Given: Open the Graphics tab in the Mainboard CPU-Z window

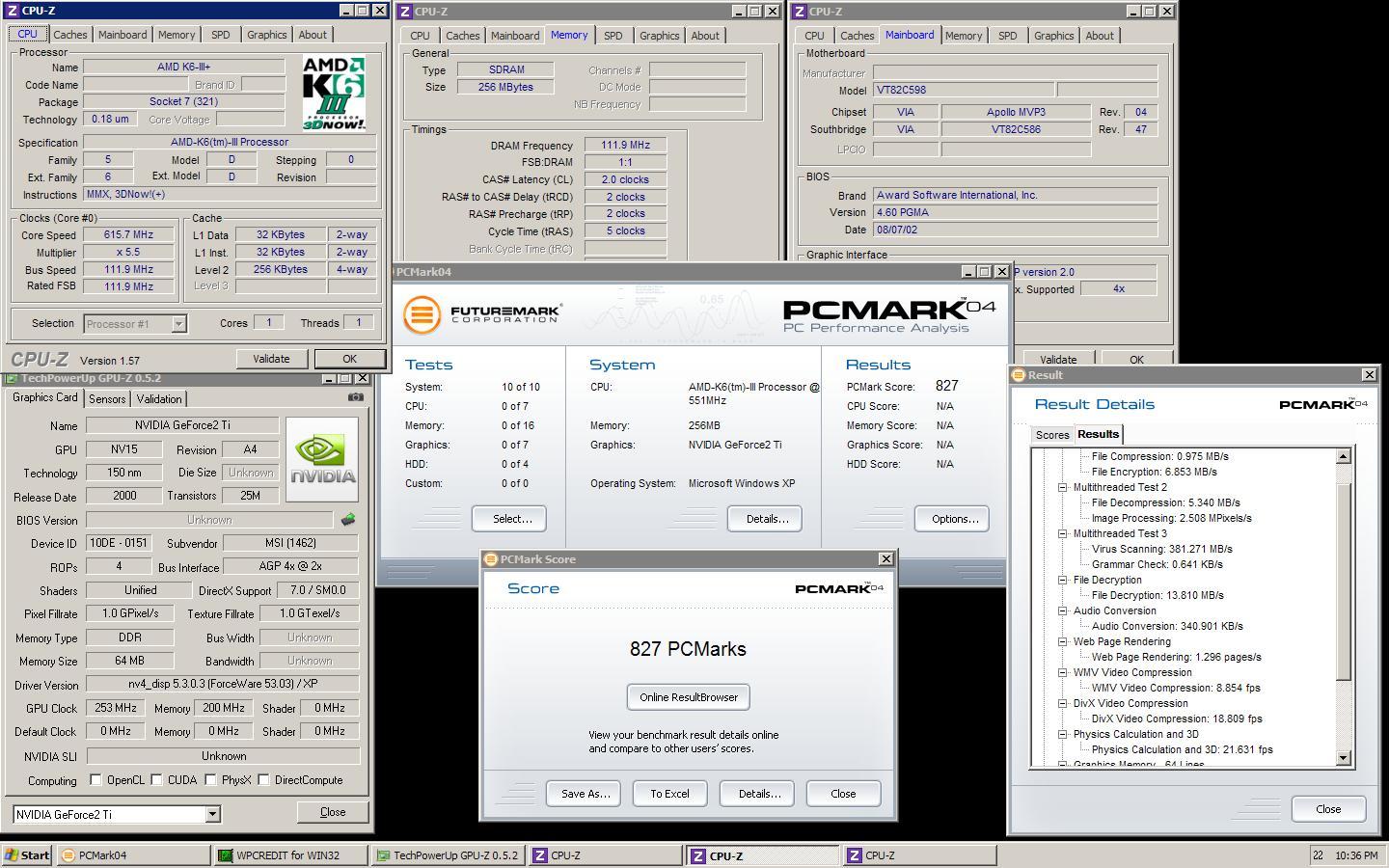Looking at the screenshot, I should (1053, 36).
